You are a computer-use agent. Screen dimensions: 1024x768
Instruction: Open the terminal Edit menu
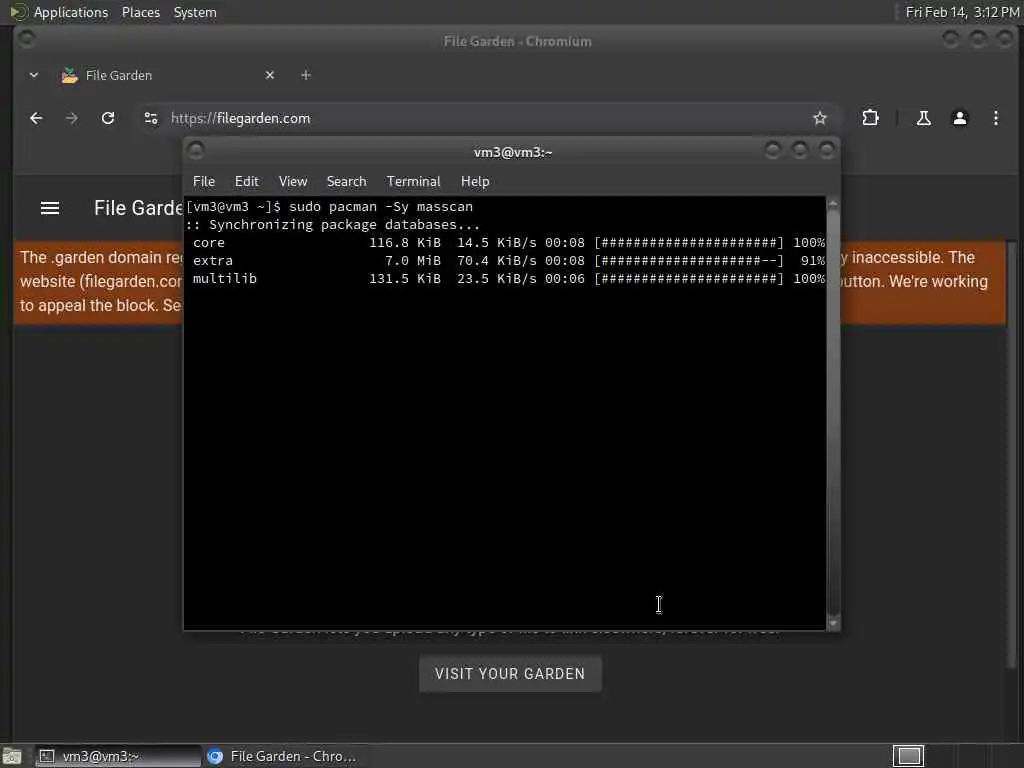tap(246, 182)
